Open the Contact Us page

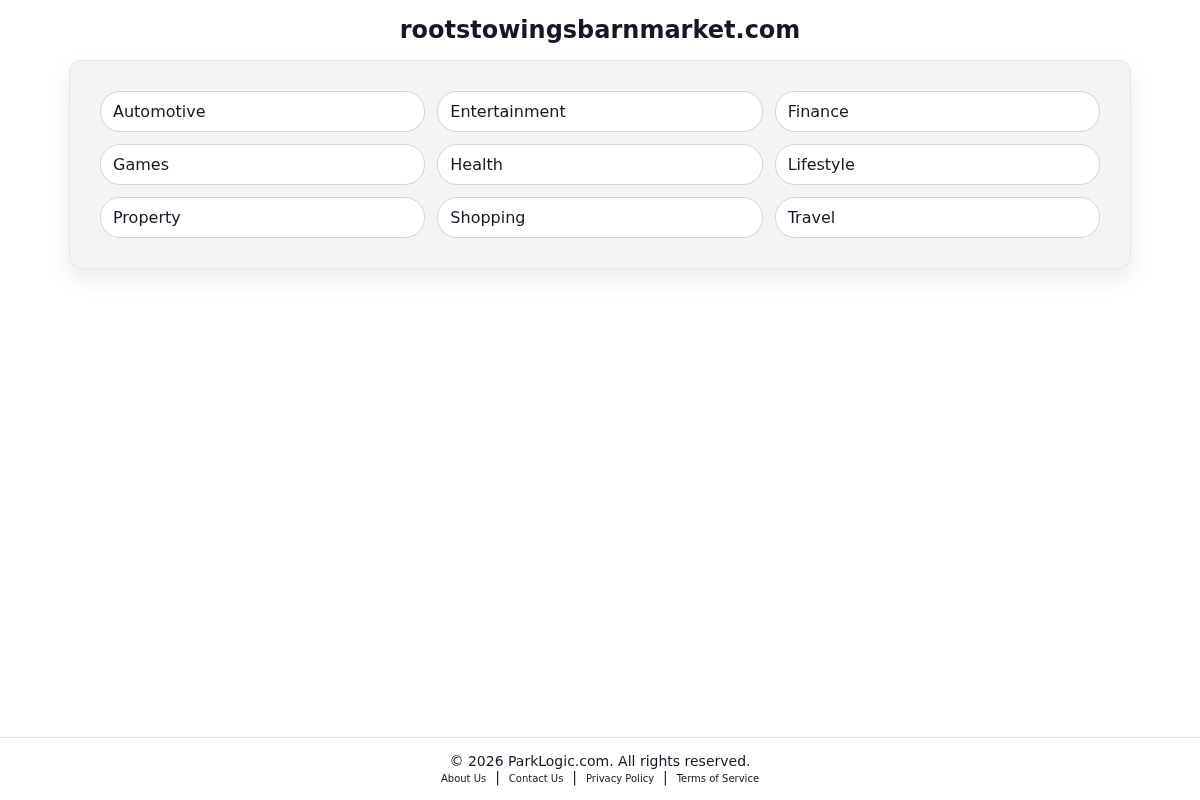(x=535, y=778)
